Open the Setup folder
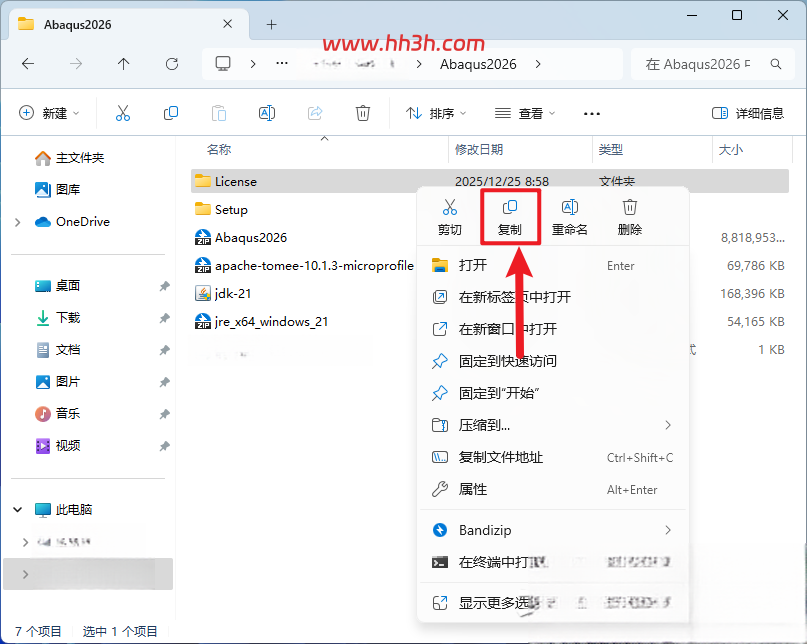The width and height of the screenshot is (807, 644). tap(221, 210)
